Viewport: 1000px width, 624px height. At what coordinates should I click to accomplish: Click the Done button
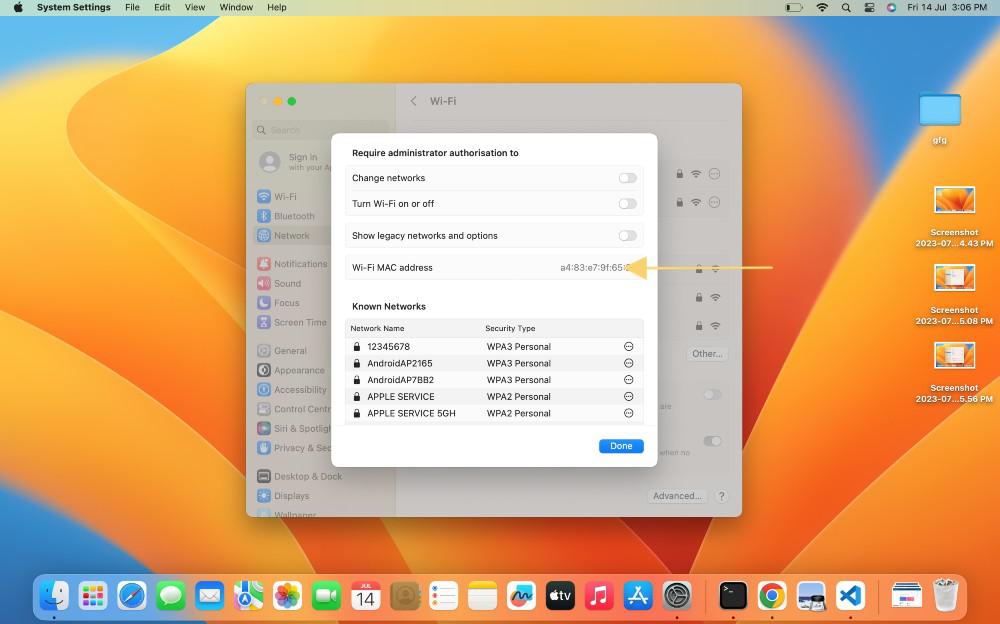click(621, 445)
